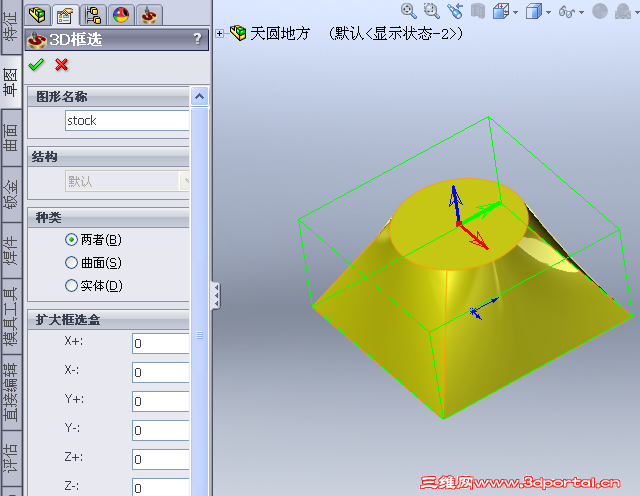Cancel 3D框选 with red X

61,65
